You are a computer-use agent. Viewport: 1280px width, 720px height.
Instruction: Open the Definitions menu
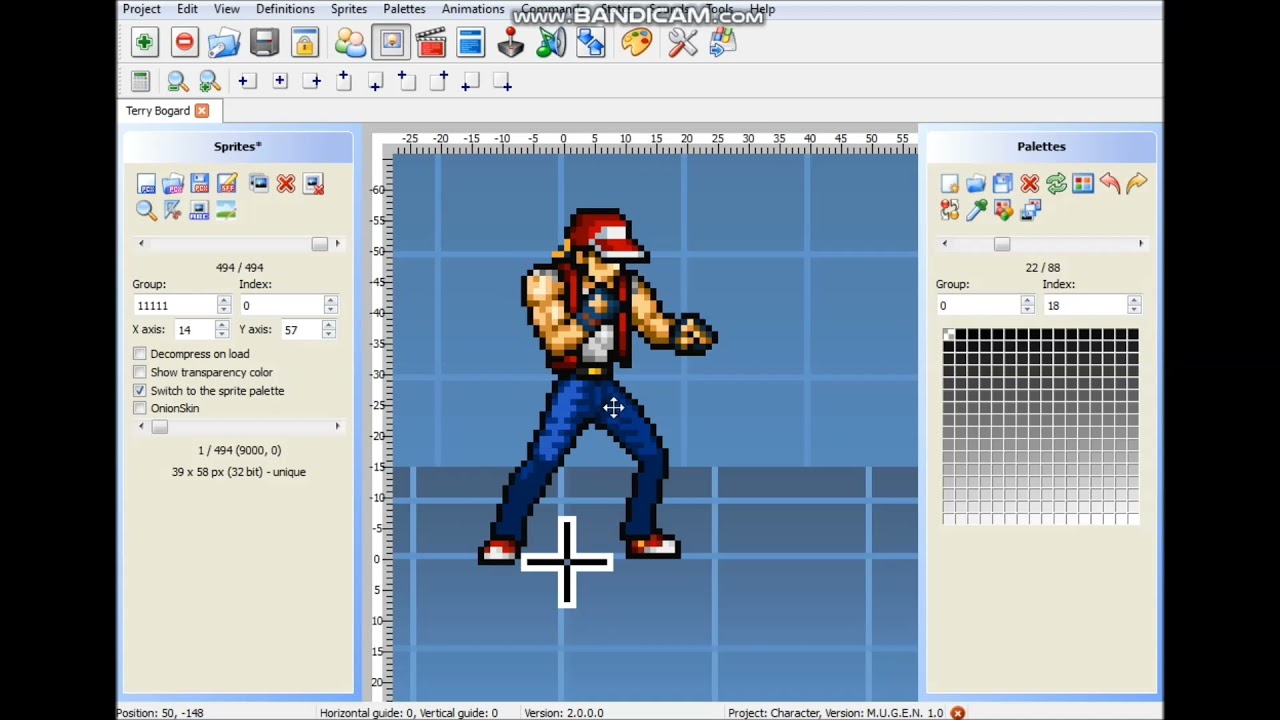coord(285,9)
